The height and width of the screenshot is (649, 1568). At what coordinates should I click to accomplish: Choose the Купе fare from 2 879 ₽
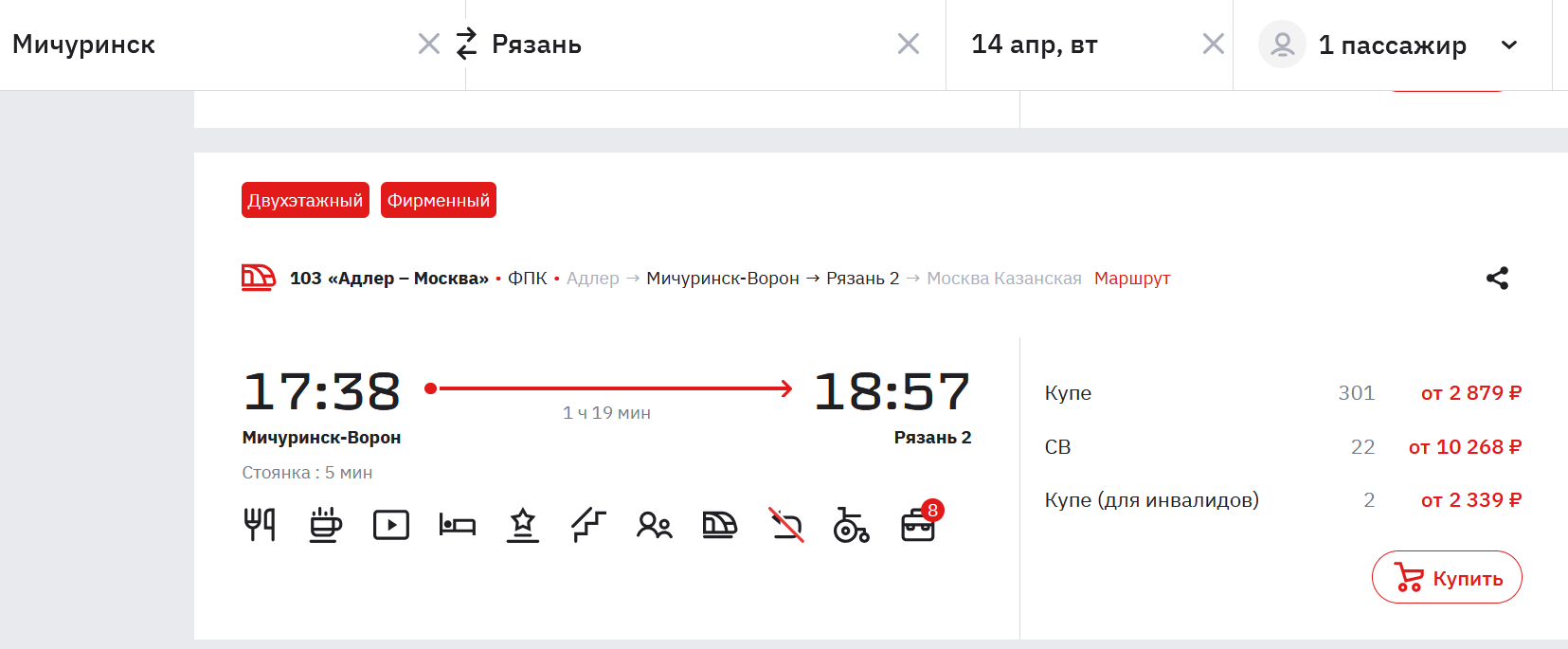(1470, 393)
